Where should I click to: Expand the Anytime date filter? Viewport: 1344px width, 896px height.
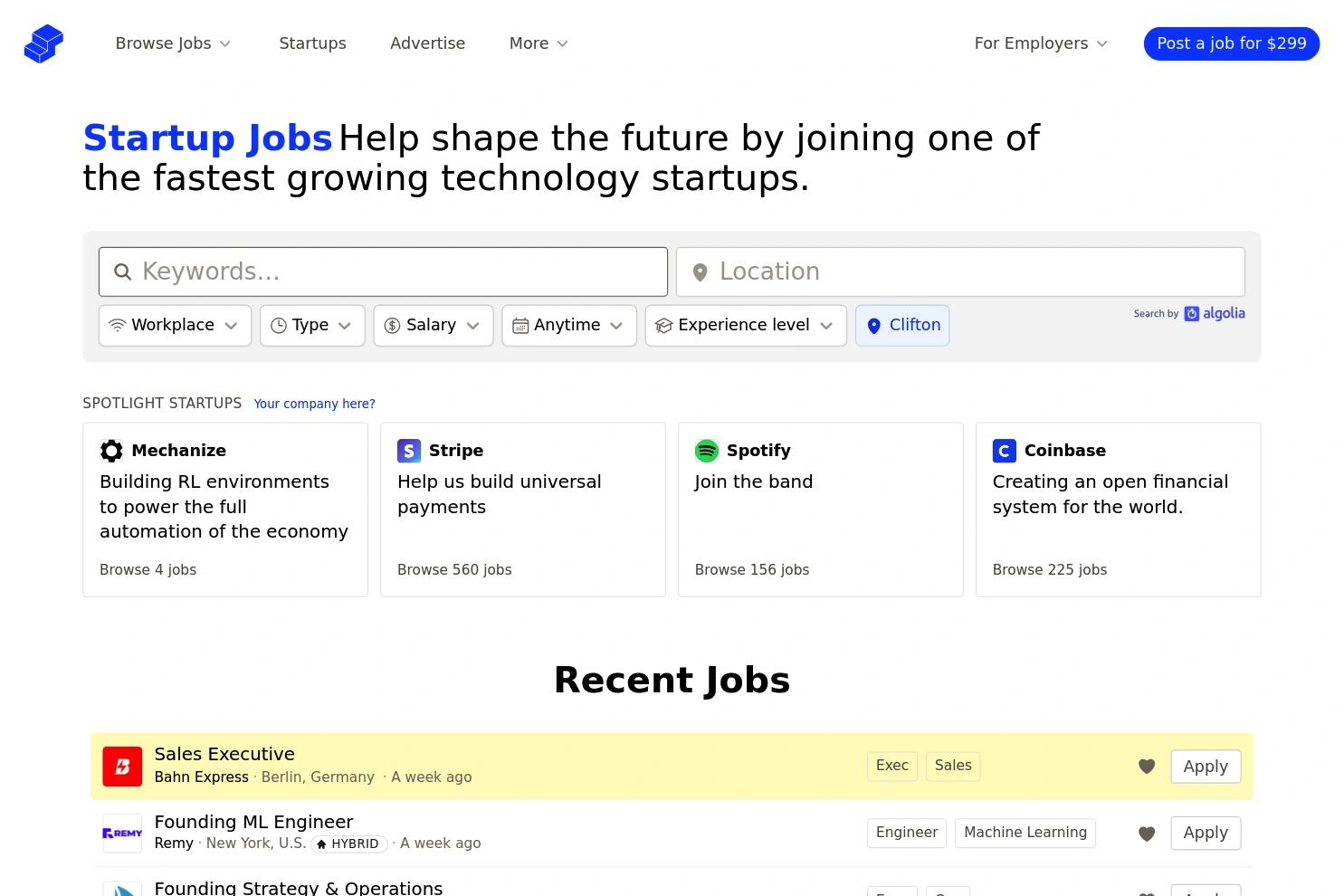(x=569, y=326)
